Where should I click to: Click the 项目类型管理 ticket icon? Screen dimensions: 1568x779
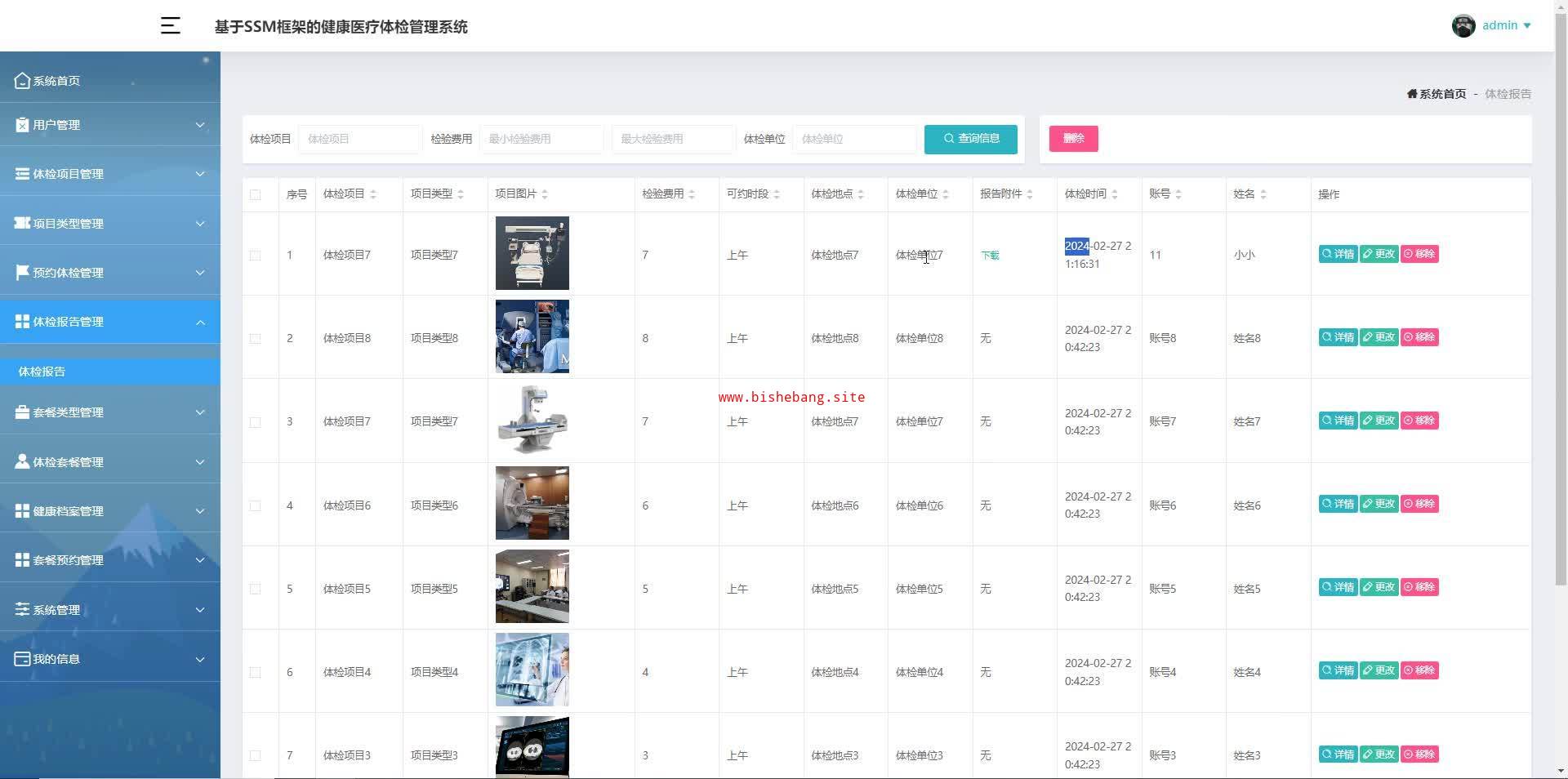(22, 223)
